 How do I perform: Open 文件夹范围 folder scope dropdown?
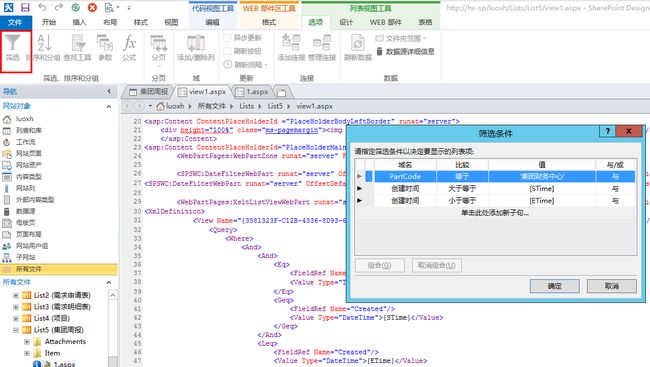(401, 38)
